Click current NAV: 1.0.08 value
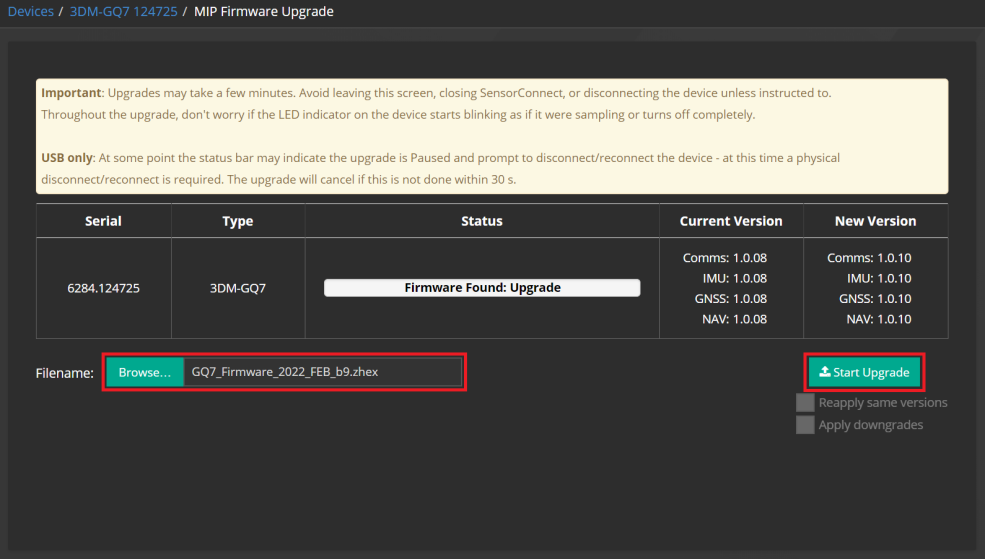Viewport: 985px width, 559px height. (x=734, y=319)
